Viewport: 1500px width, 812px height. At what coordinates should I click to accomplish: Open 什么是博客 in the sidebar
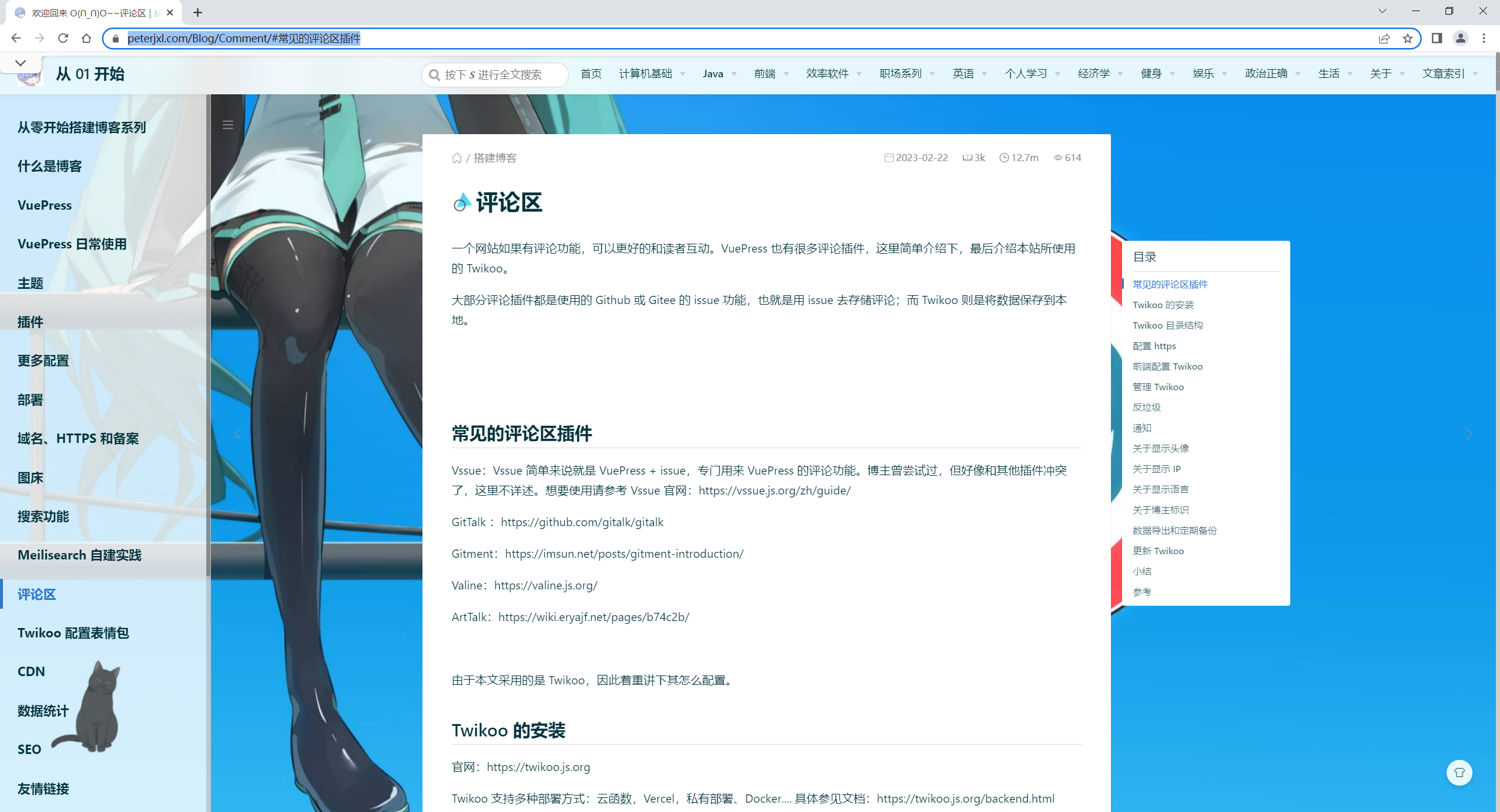50,166
